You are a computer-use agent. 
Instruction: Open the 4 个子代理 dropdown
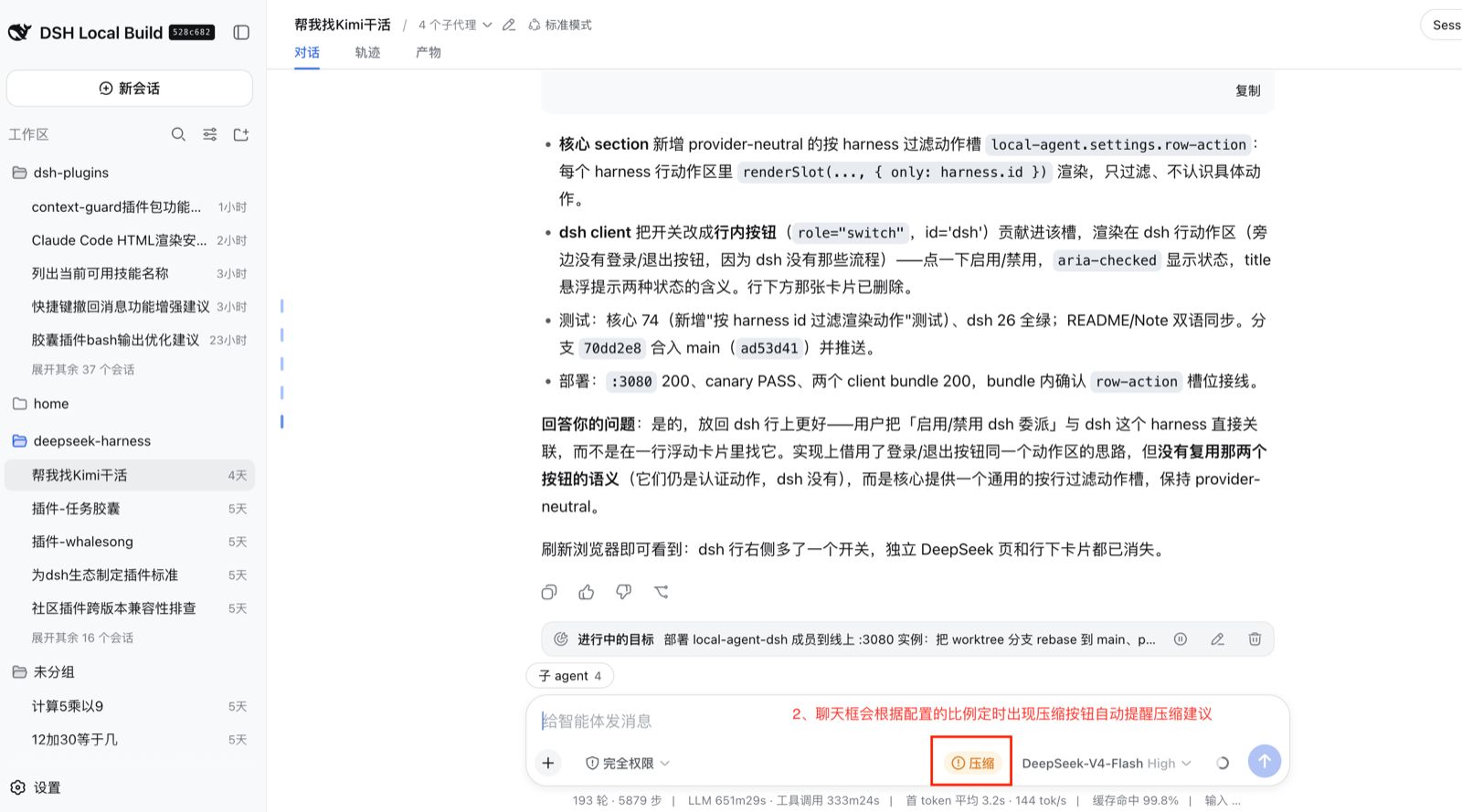pos(455,25)
